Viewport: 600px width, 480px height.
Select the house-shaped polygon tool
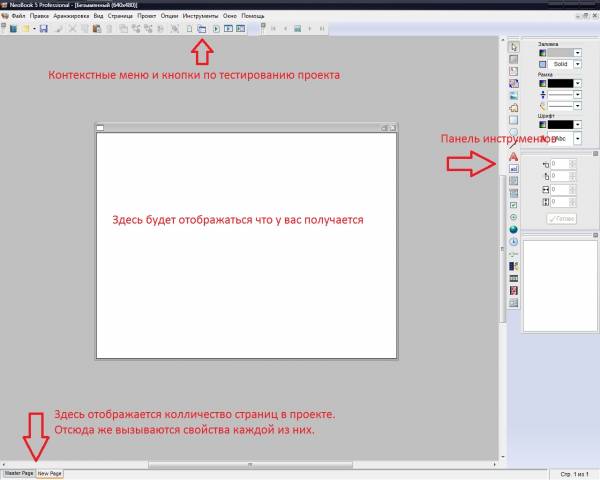513,108
